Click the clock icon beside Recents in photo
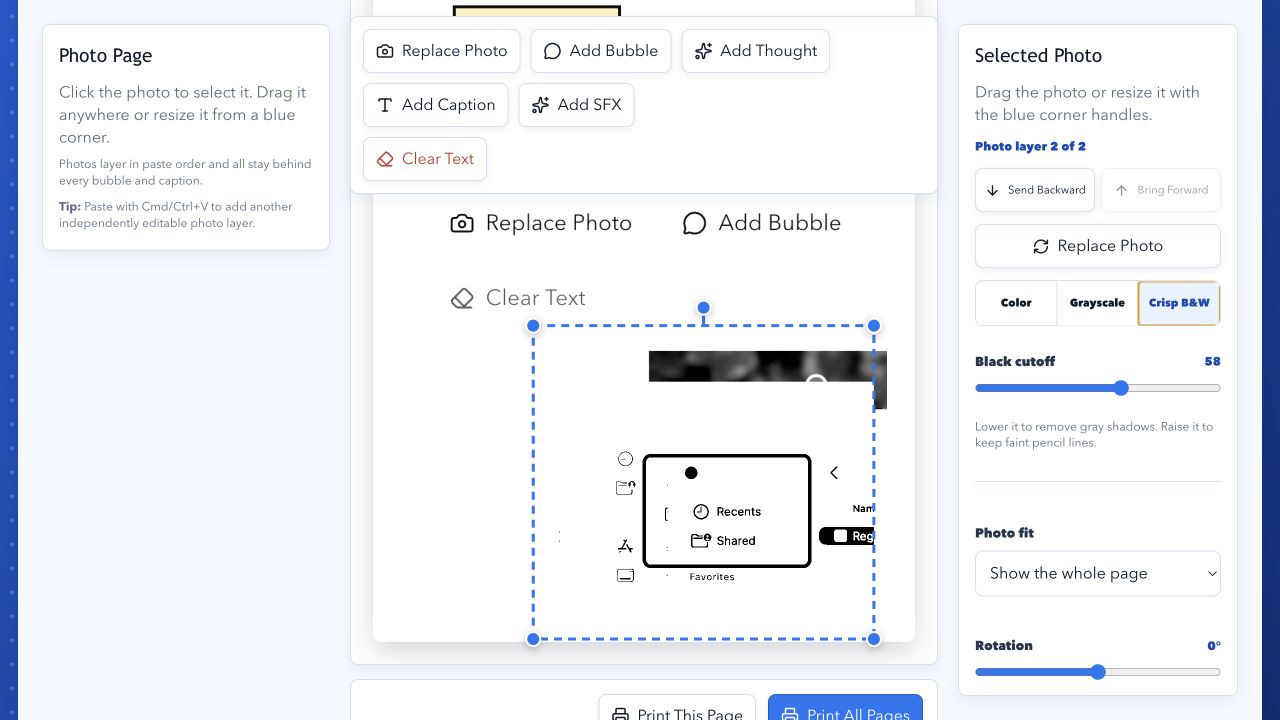 pyautogui.click(x=701, y=511)
